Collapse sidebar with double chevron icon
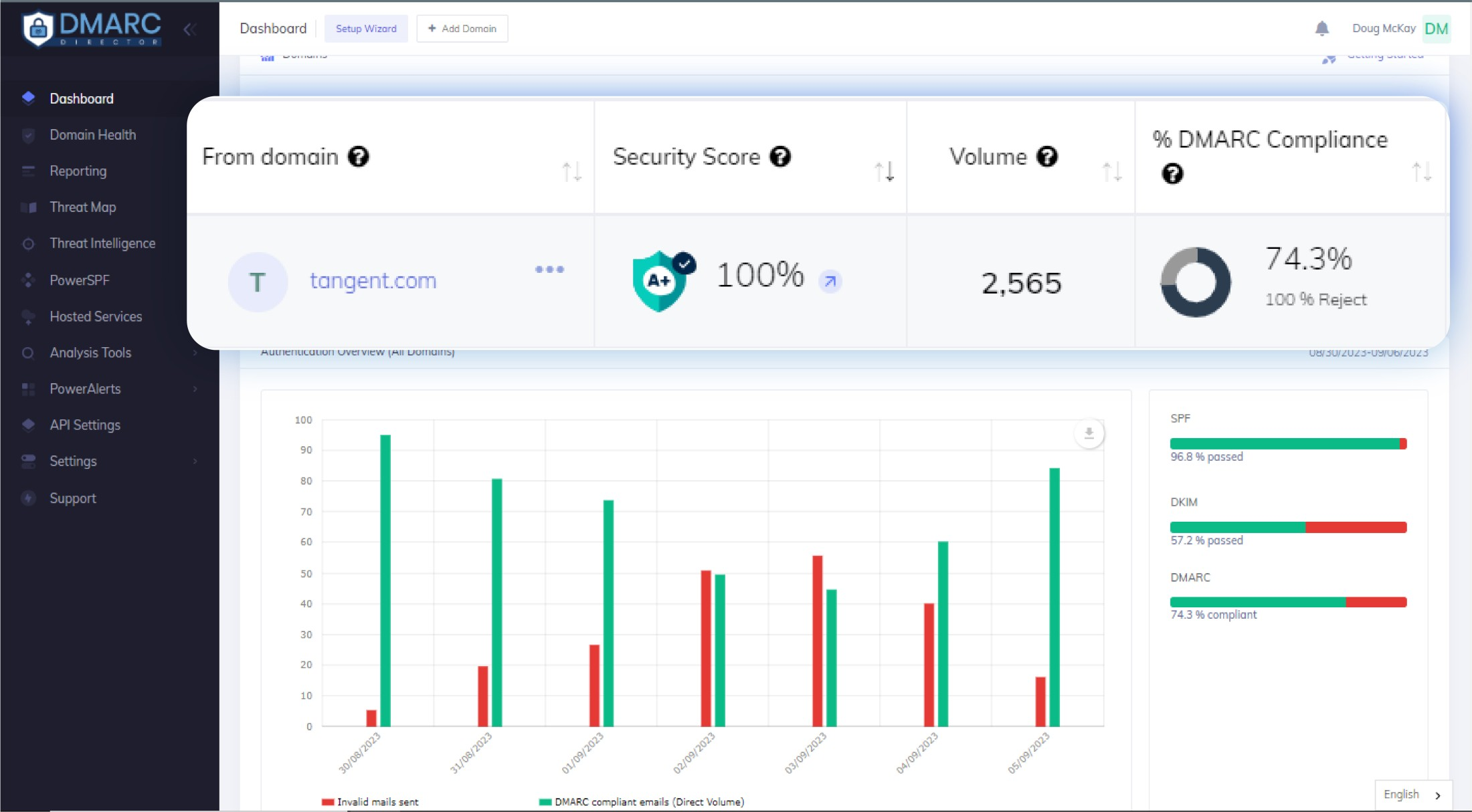The image size is (1472, 812). 189,29
